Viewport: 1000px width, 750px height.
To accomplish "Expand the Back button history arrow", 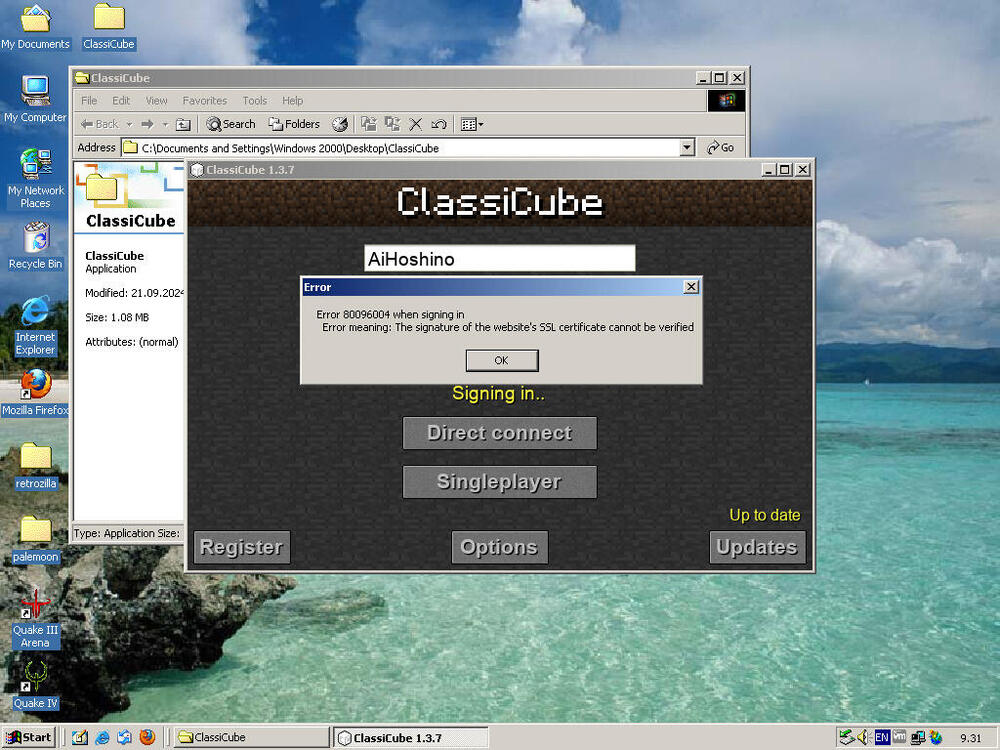I will 129,124.
